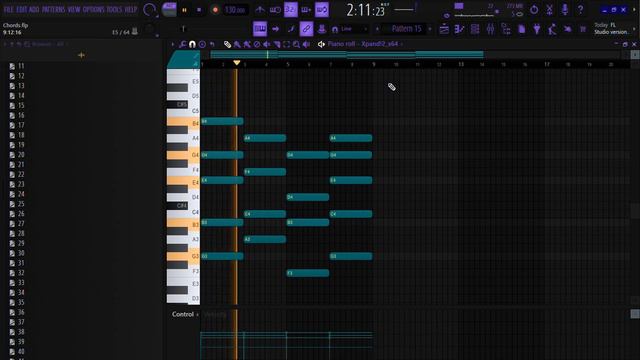Open the FILE menu
The image size is (640, 360).
(9, 9)
